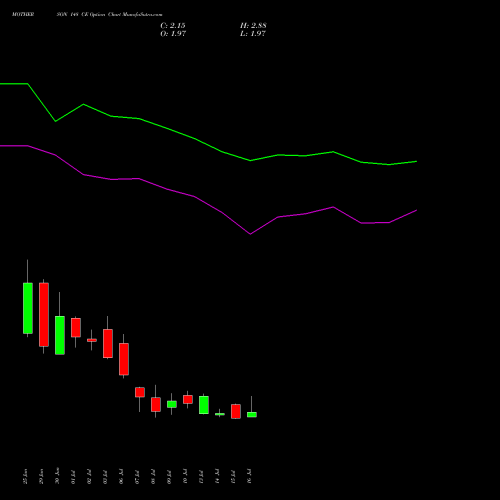Select the red candle above 01 Jul
The width and height of the screenshot is (500, 500).
click(76, 327)
